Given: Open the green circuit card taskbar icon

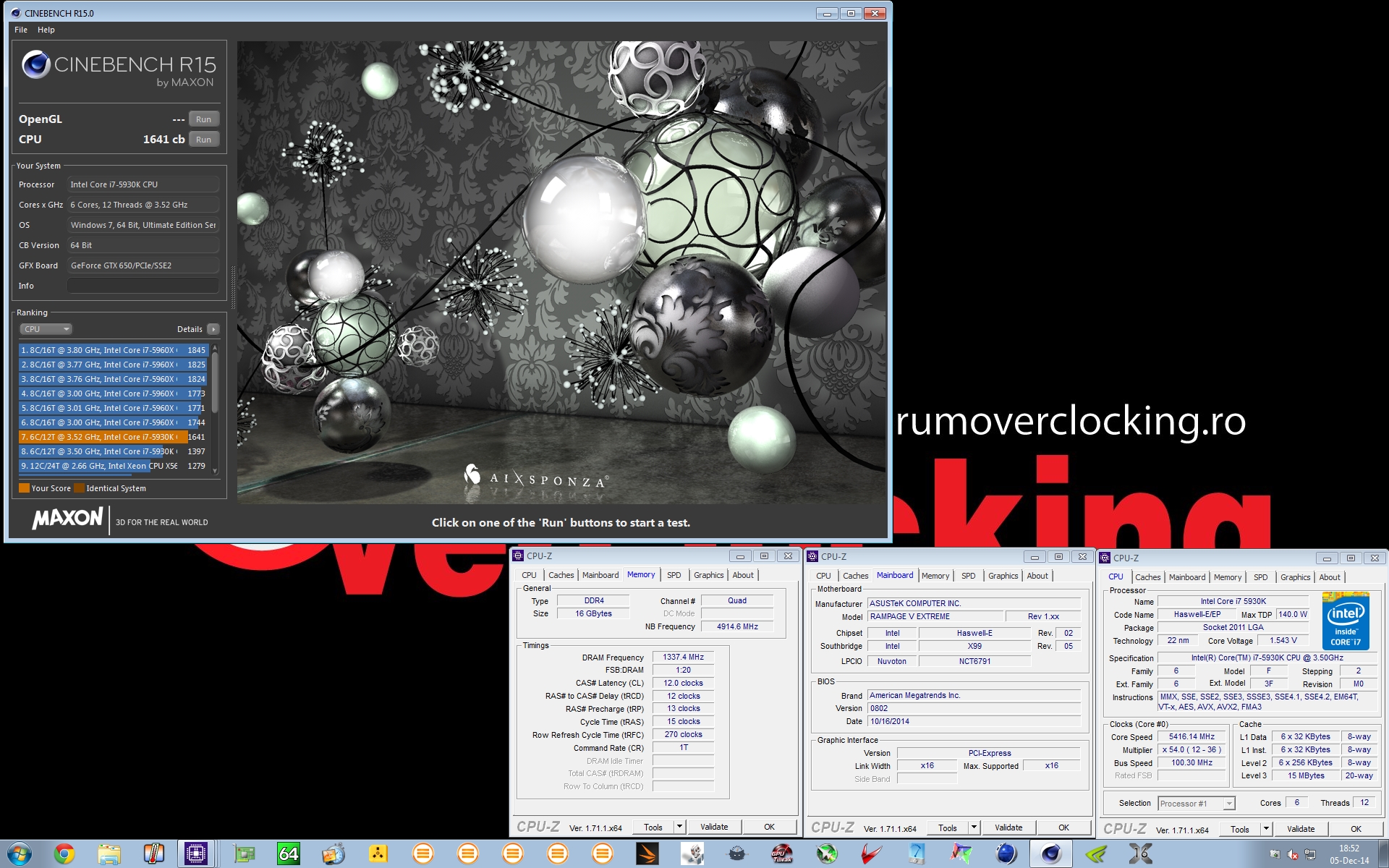Looking at the screenshot, I should [245, 854].
